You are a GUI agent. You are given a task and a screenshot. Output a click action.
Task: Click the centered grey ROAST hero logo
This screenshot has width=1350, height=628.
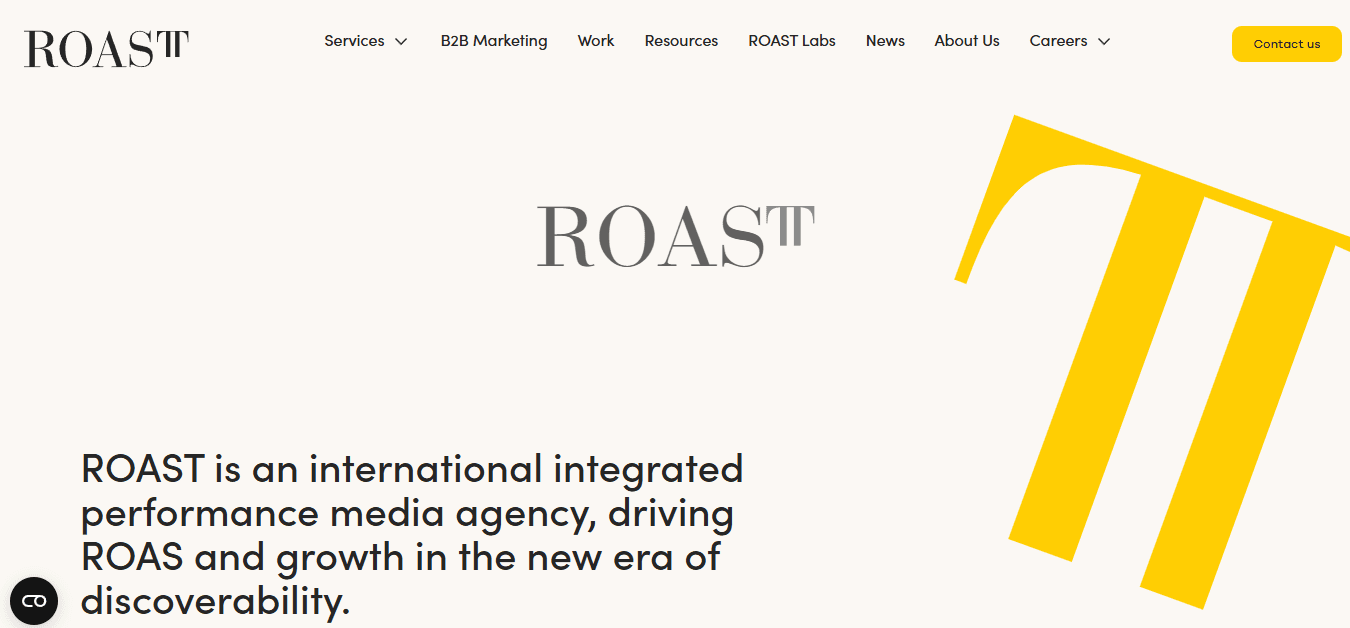point(676,237)
